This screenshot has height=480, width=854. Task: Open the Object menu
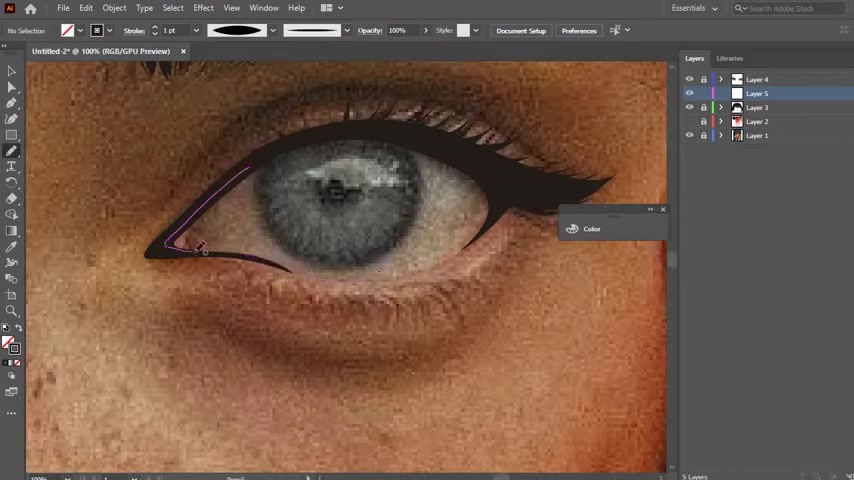pyautogui.click(x=114, y=8)
